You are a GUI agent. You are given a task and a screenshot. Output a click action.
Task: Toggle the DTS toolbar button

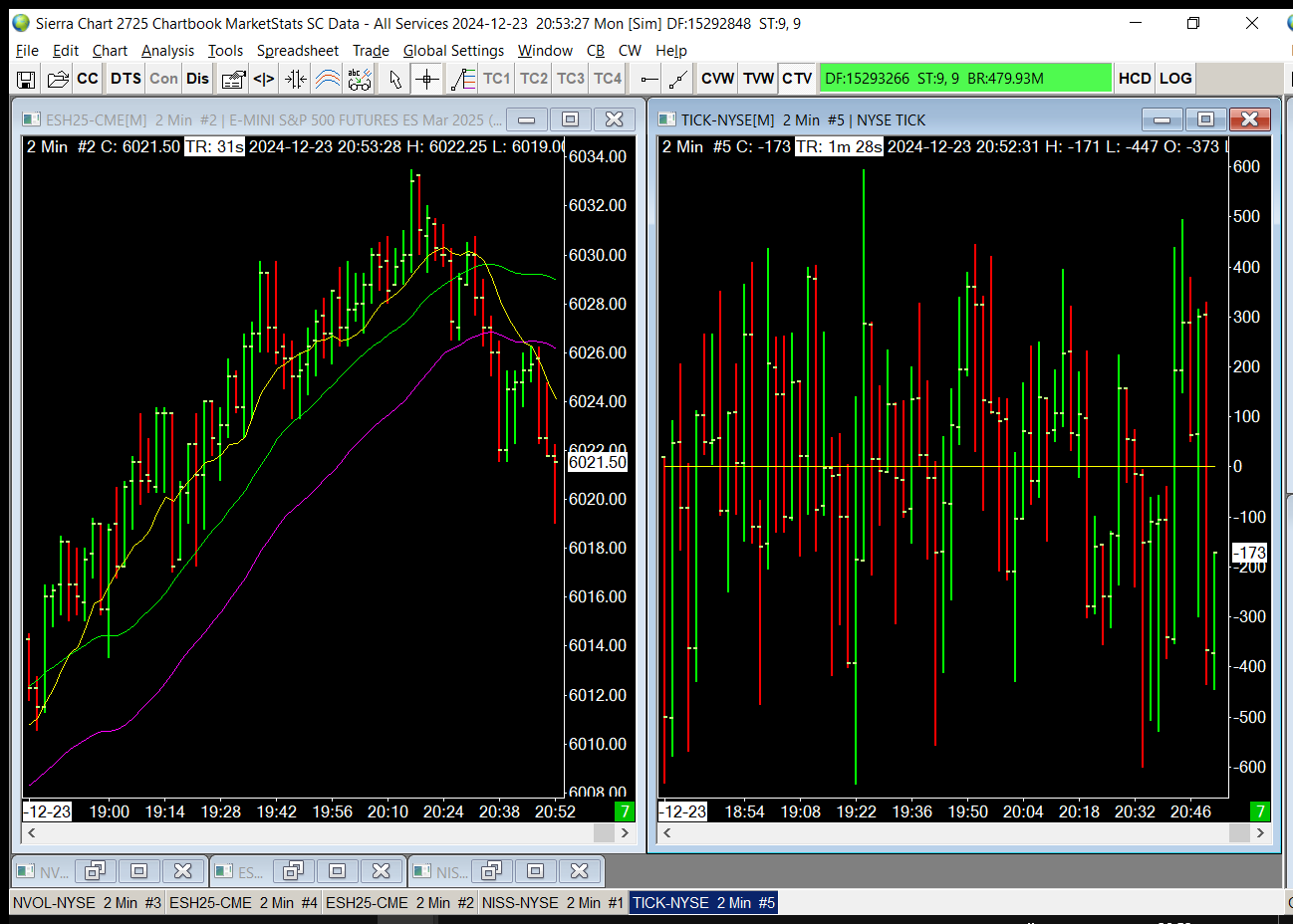click(x=126, y=79)
